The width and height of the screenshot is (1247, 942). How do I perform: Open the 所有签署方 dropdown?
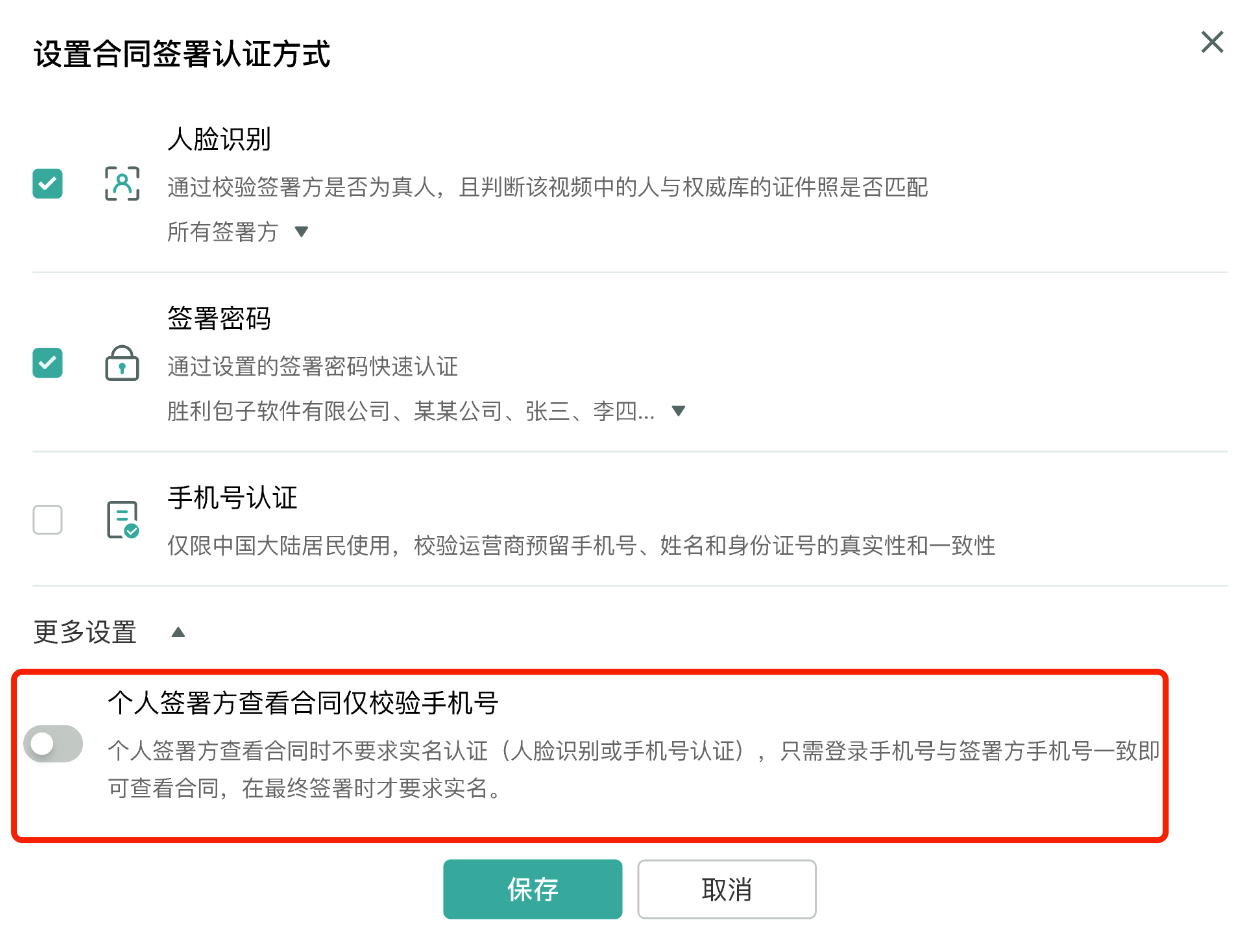(x=239, y=232)
